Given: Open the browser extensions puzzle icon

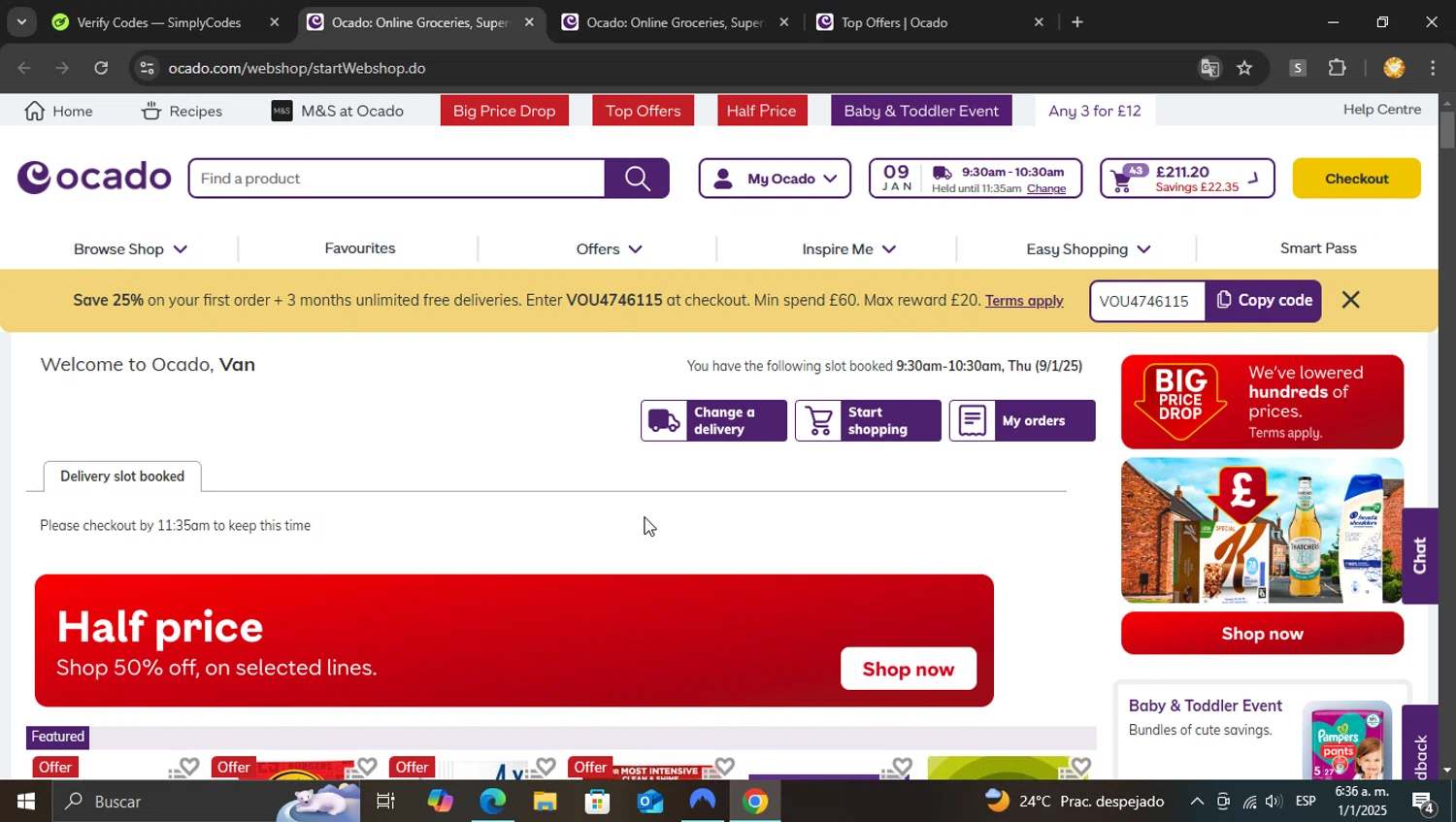Looking at the screenshot, I should pos(1338,68).
